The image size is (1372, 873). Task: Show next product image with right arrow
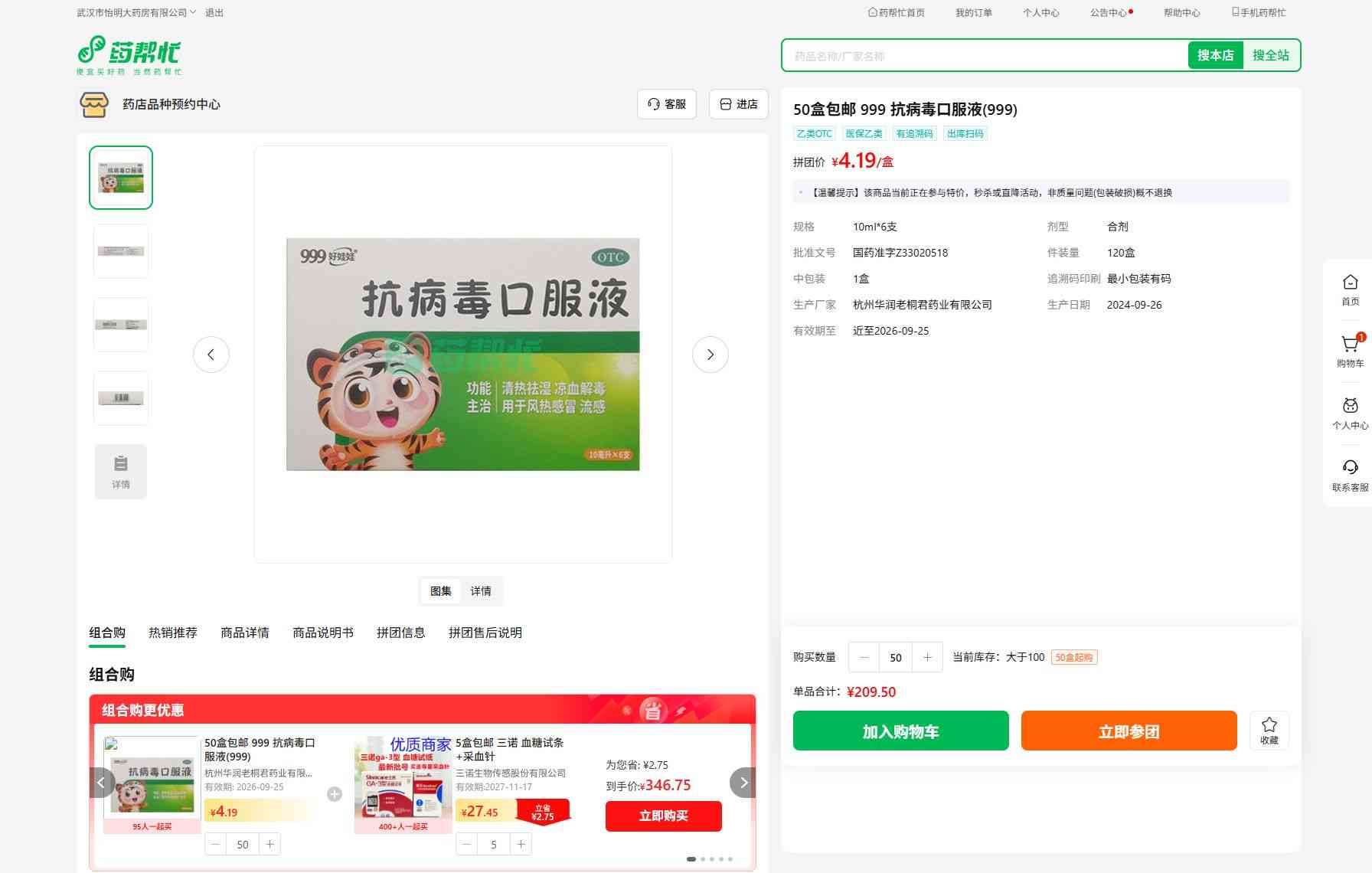pos(710,355)
